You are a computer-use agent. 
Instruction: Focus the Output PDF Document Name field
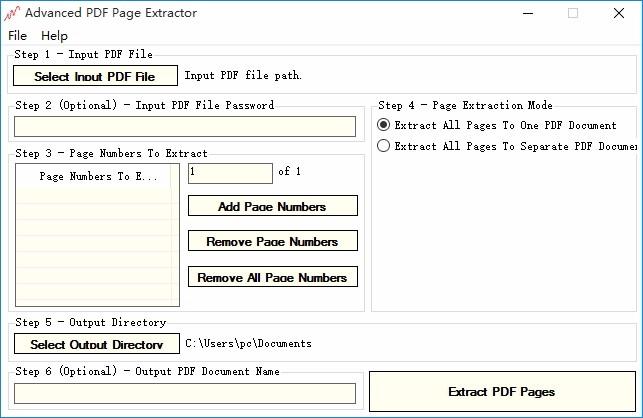(184, 393)
